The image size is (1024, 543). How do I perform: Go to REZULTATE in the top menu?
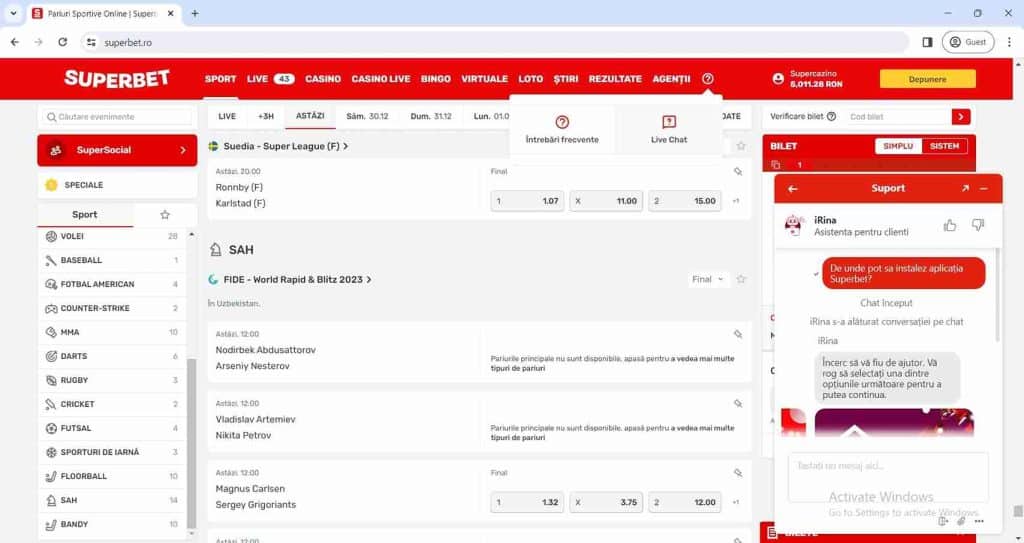tap(615, 79)
